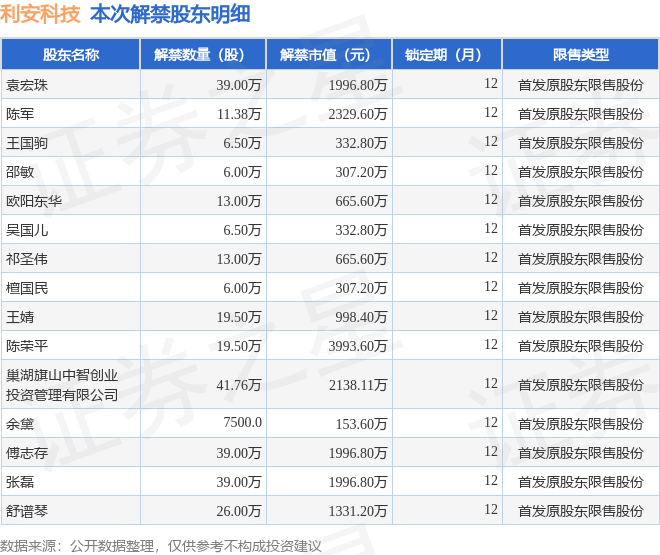Image resolution: width=660 pixels, height=555 pixels.
Task: Click shareholder name 陈军
Action: click(20, 114)
